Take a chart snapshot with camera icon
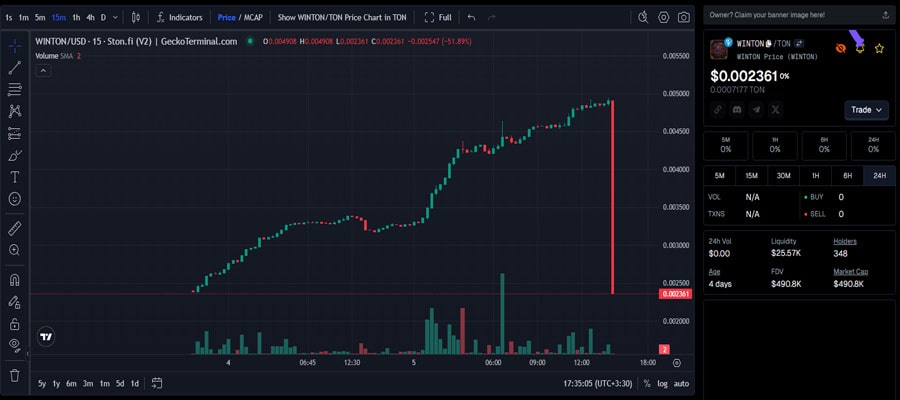Viewport: 900px width, 400px height. pyautogui.click(x=684, y=17)
